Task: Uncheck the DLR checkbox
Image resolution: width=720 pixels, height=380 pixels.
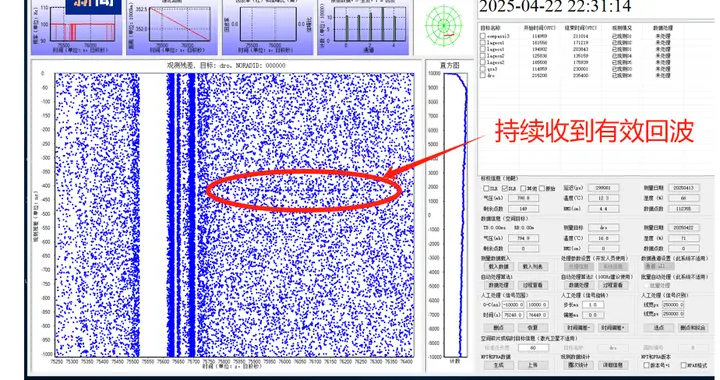Action: 505,189
